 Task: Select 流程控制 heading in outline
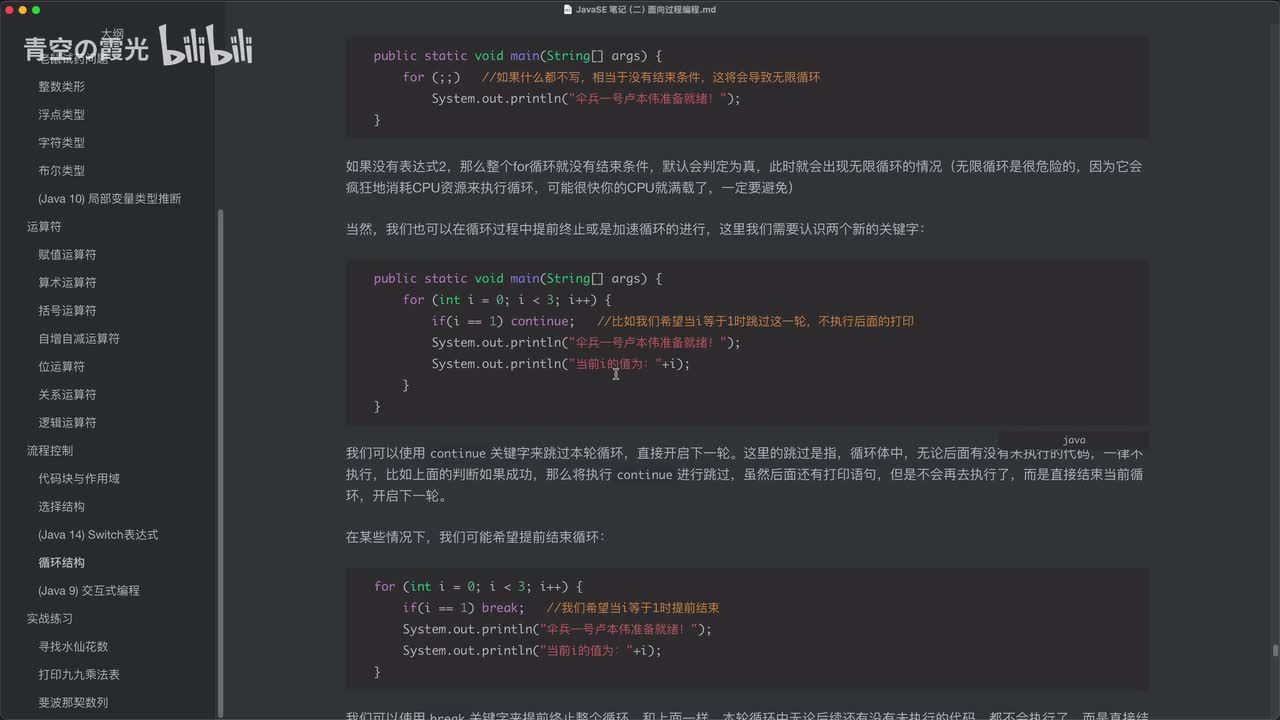coord(50,451)
